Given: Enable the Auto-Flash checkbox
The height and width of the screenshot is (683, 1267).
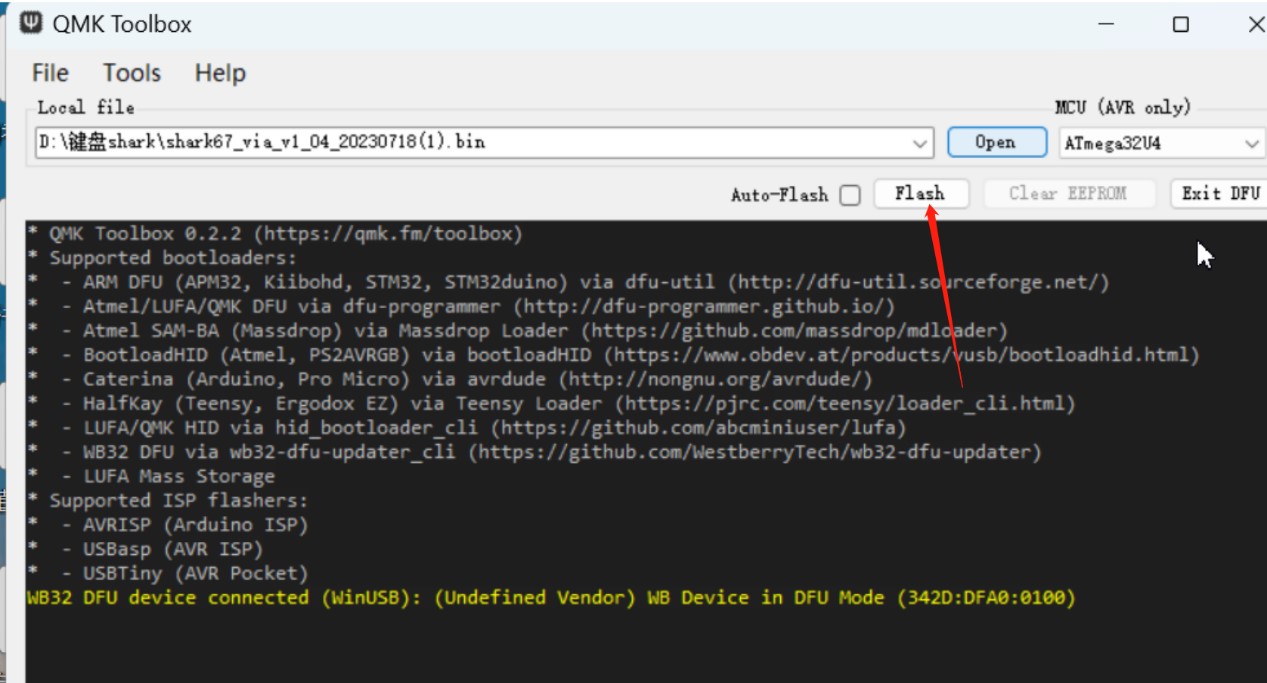Looking at the screenshot, I should [850, 195].
